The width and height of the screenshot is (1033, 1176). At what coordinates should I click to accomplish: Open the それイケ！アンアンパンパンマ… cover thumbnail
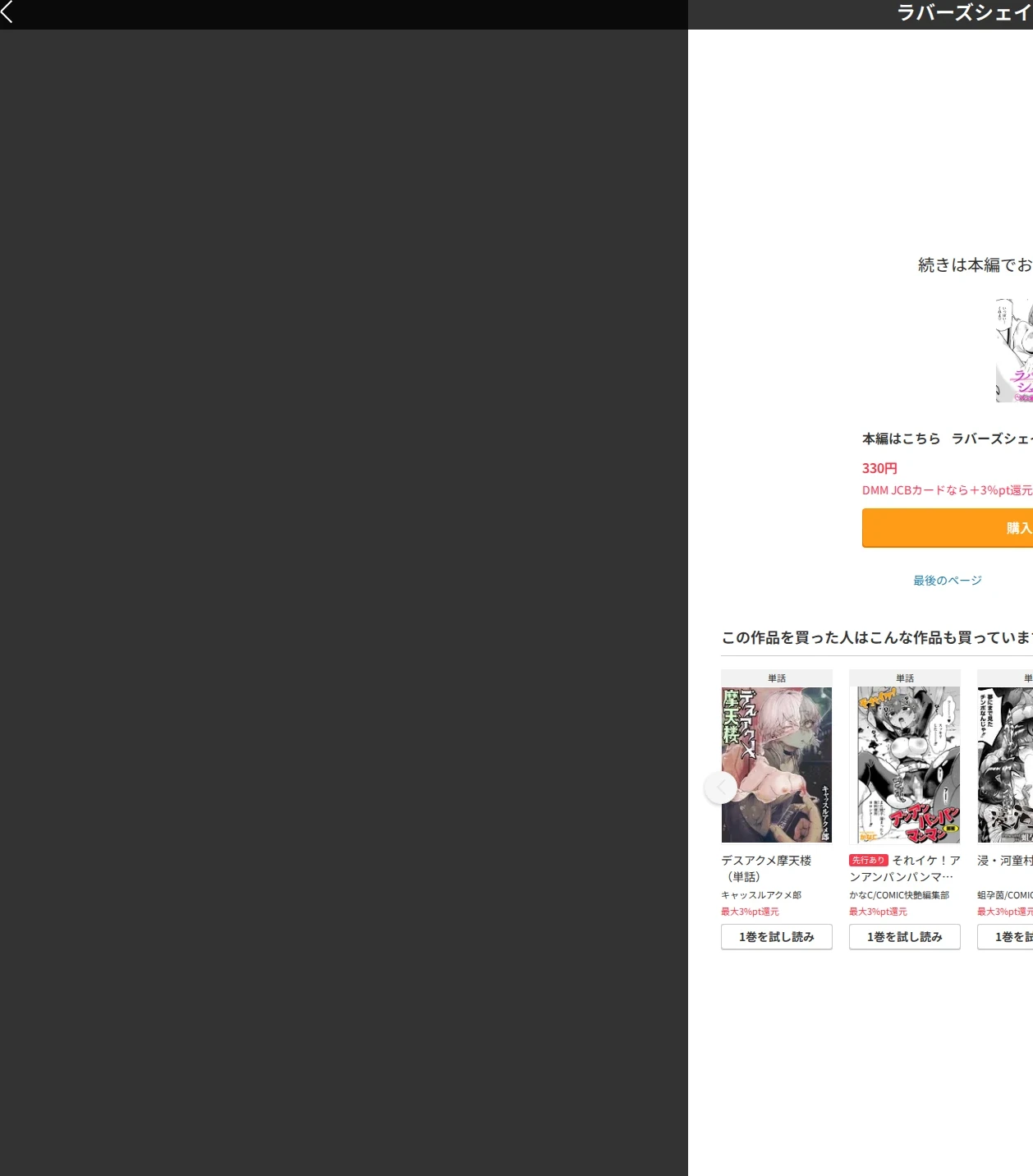[905, 765]
